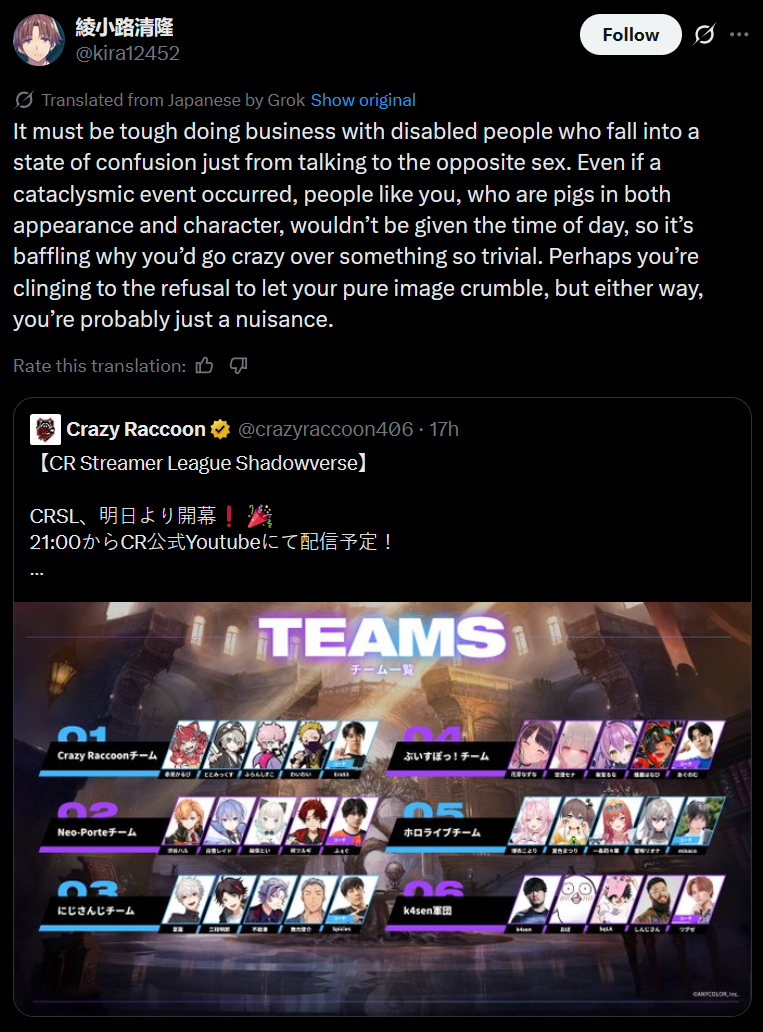Click the k4sen team row in the image

click(555, 904)
